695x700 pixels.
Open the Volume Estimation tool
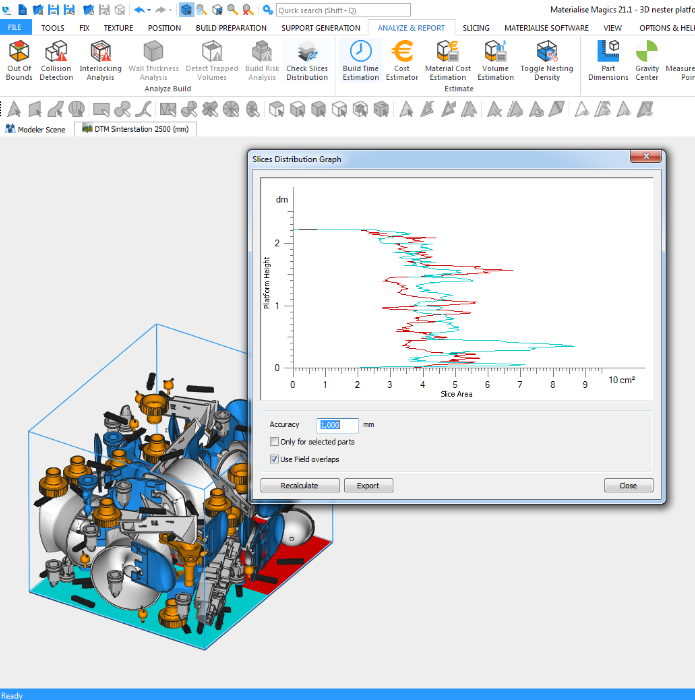pos(495,60)
